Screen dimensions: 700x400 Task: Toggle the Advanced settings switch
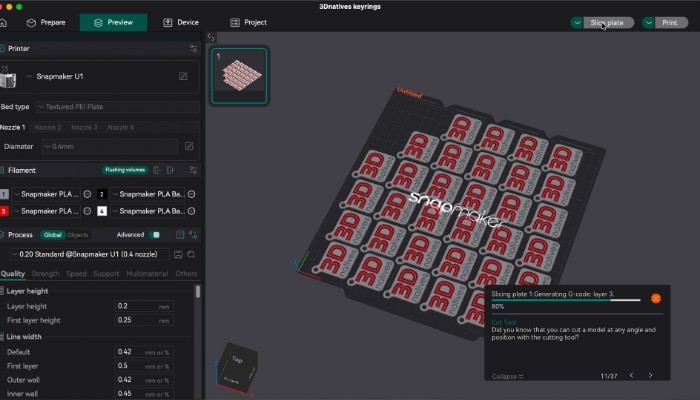click(x=155, y=235)
